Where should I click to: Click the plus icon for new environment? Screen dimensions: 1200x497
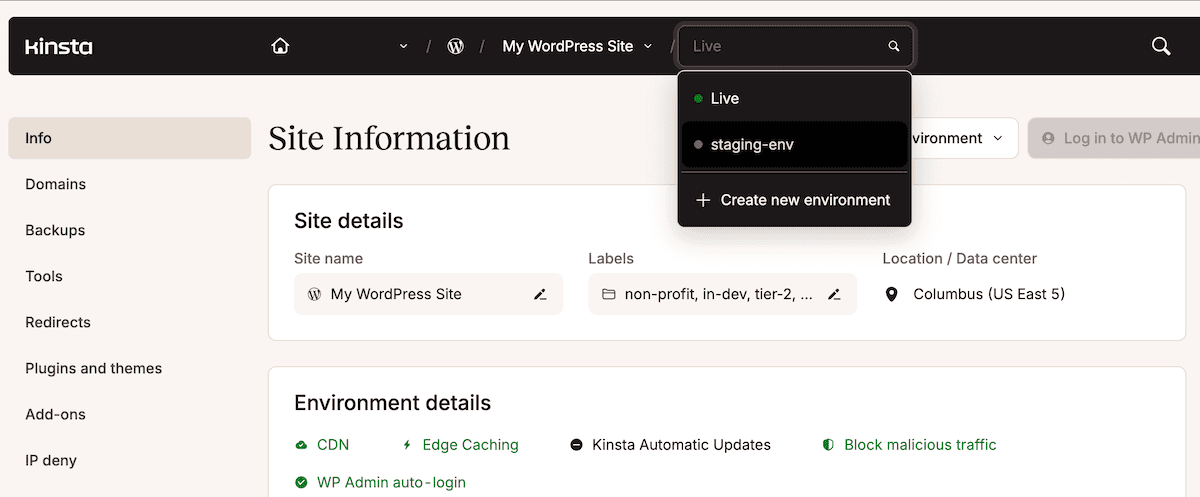[x=702, y=200]
